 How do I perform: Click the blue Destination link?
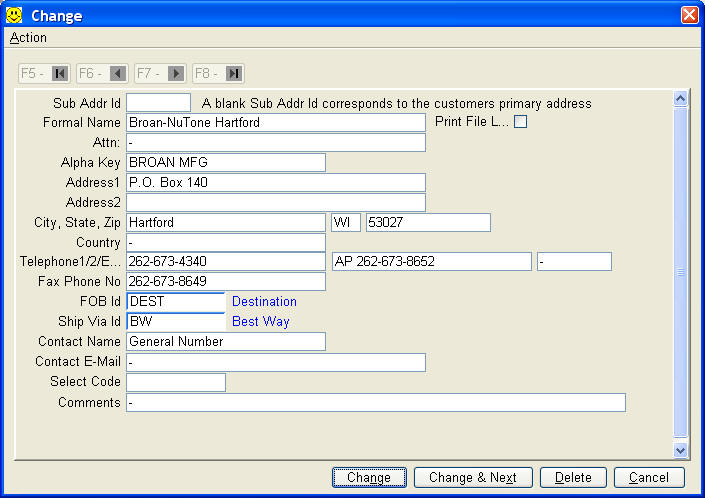(264, 302)
